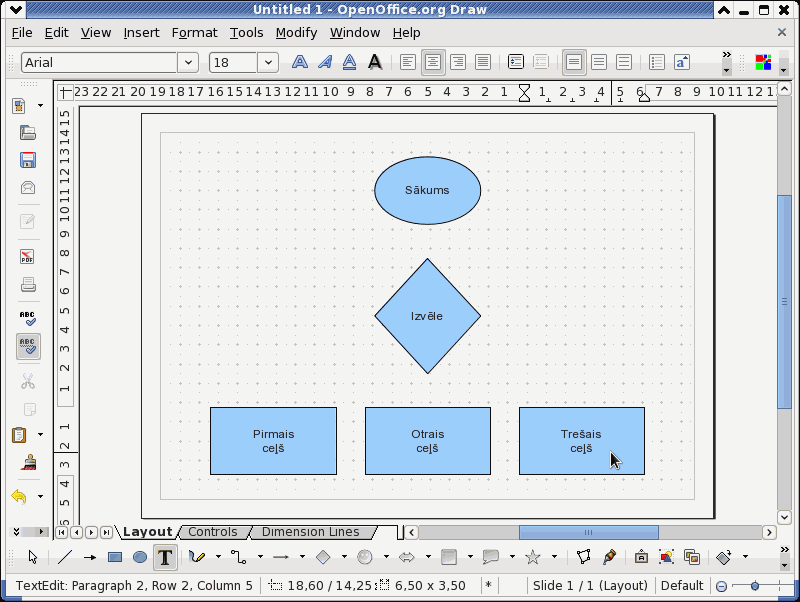Open Fontwork Gallery icon
Screen dimensions: 800x602
(x=641, y=557)
